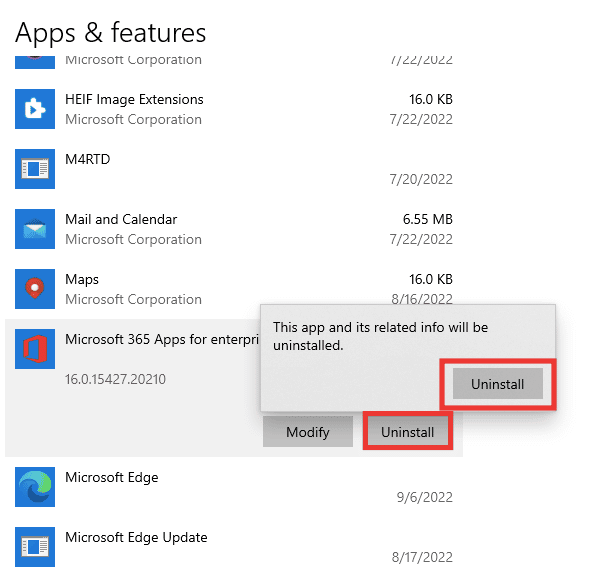Screen dimensions: 596x584
Task: Click the HEIF Image Extensions app icon
Action: pos(35,109)
